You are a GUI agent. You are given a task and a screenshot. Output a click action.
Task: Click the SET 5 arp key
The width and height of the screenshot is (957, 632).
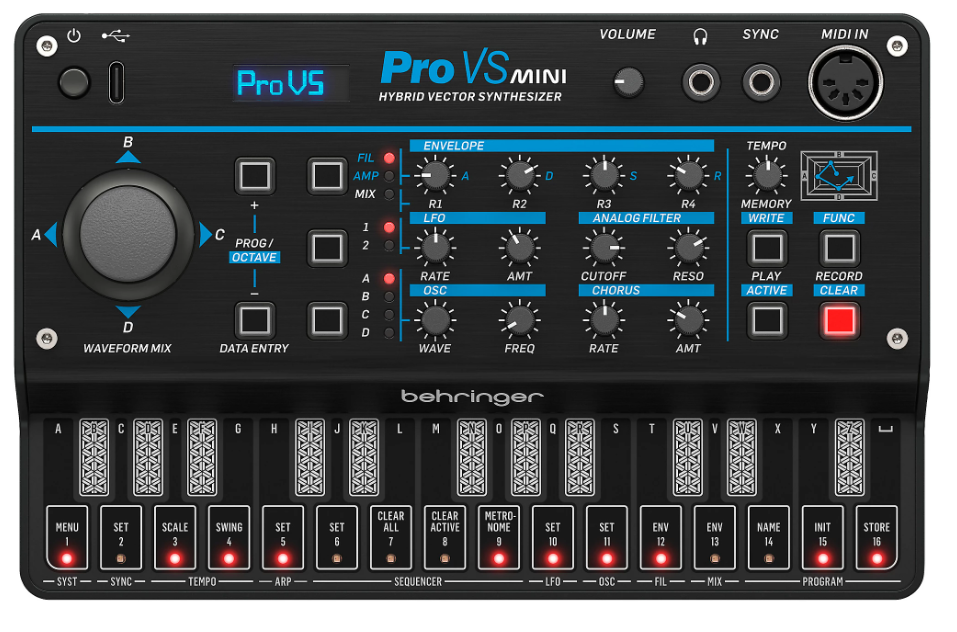283,537
